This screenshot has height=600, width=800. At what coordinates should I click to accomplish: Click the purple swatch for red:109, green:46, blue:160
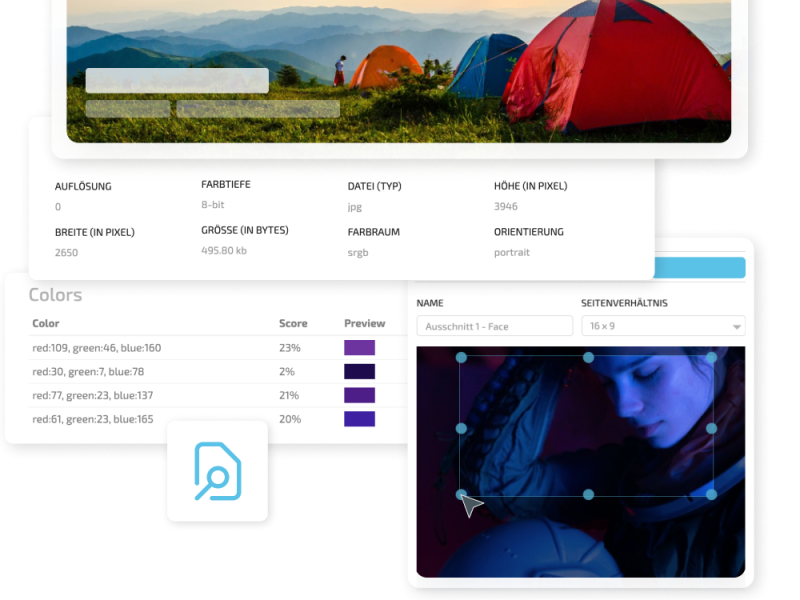[x=360, y=347]
